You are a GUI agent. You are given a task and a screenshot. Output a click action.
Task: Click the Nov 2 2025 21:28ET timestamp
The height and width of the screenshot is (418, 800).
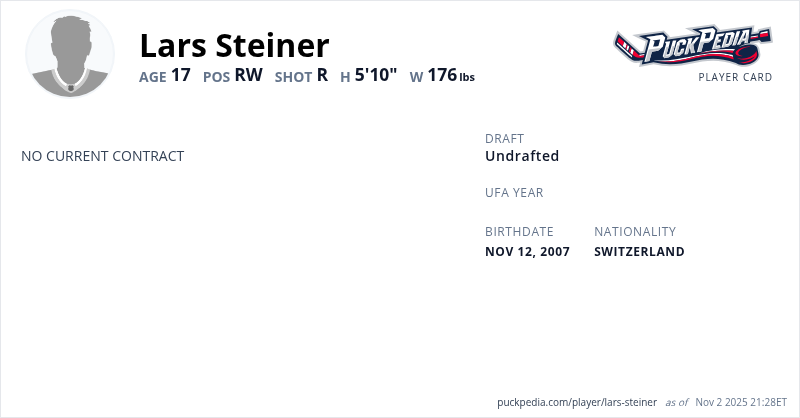pyautogui.click(x=743, y=402)
